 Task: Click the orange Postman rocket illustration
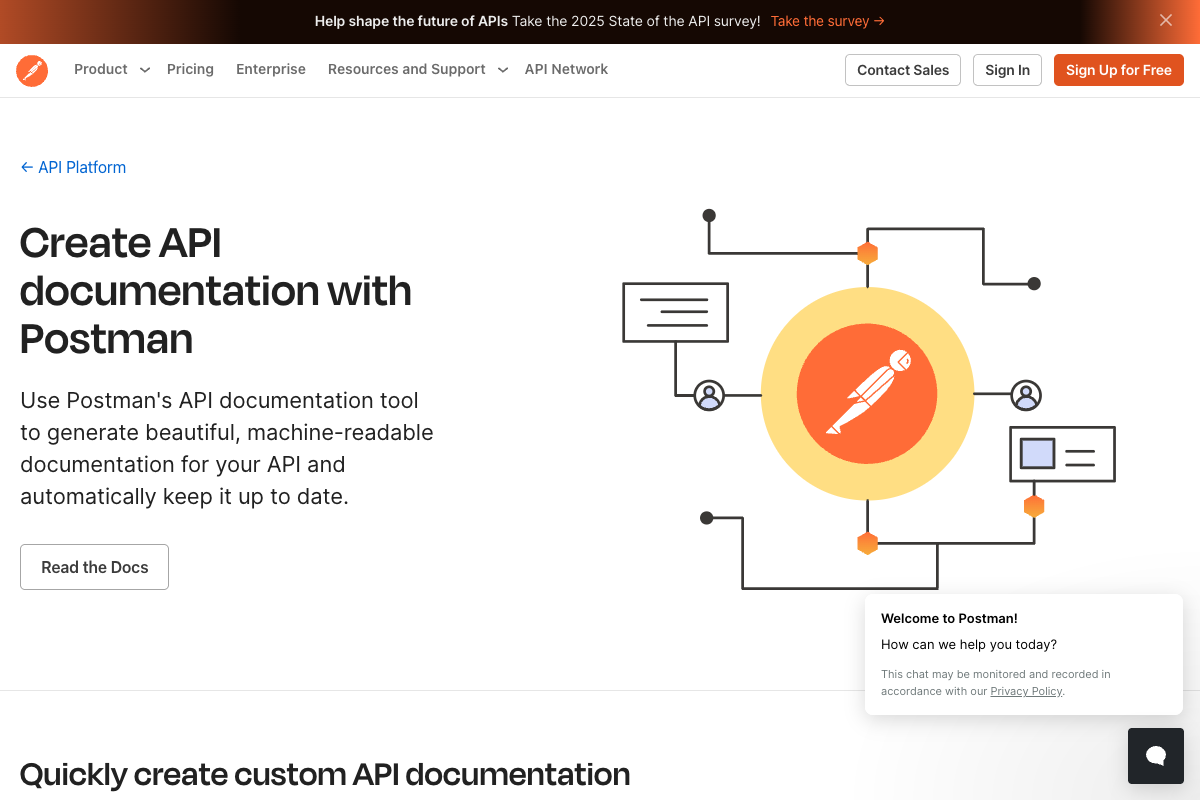(x=867, y=393)
